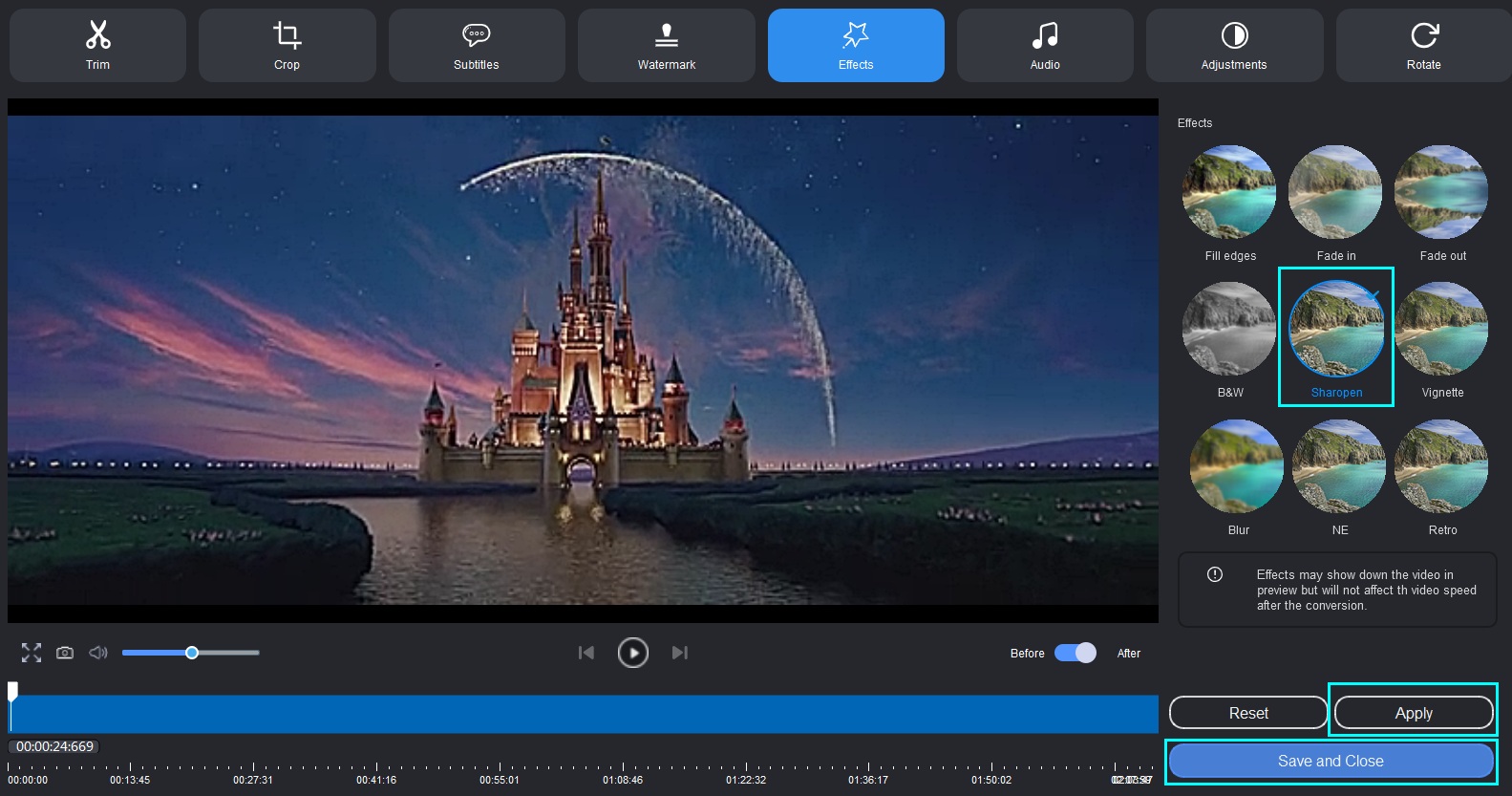Play the video preview
Viewport: 1512px width, 796px height.
point(633,653)
